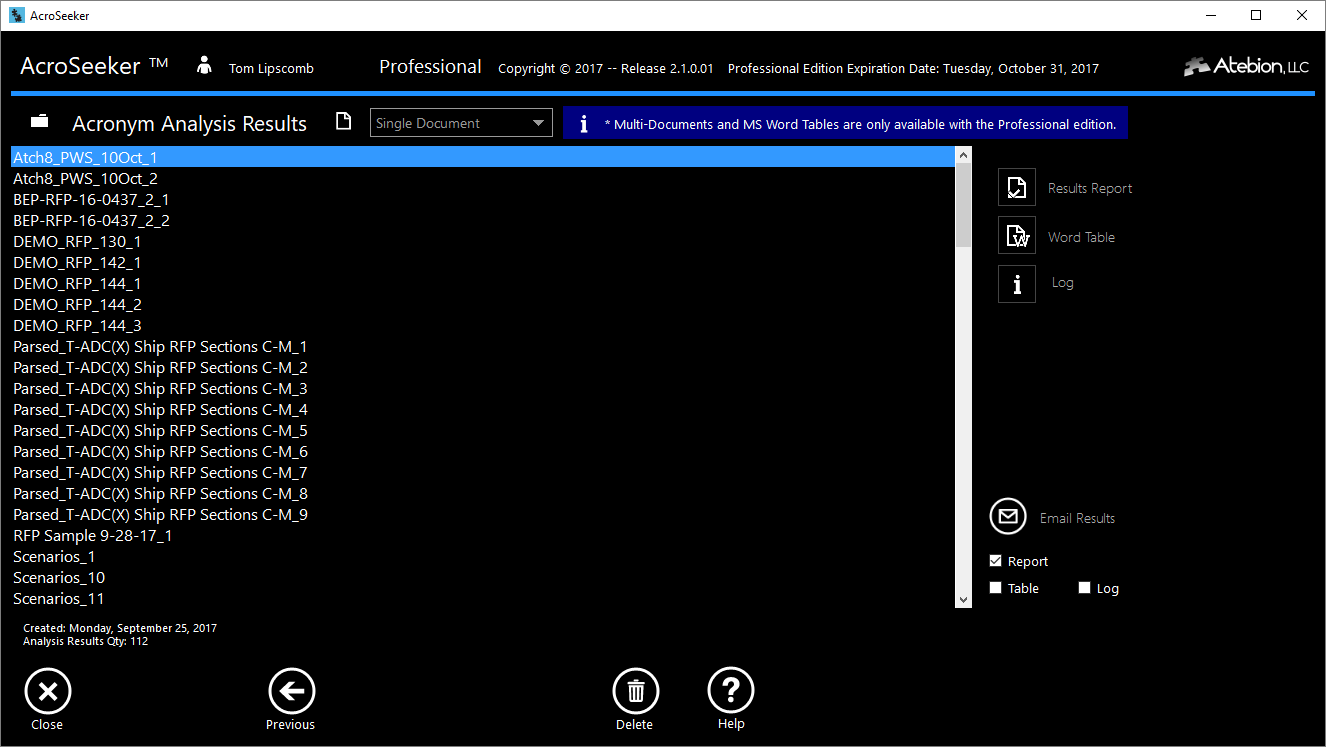Select Parsed_T-ADC(X) Ship RFP Sections C-M_3
The height and width of the screenshot is (747, 1326).
(483, 388)
